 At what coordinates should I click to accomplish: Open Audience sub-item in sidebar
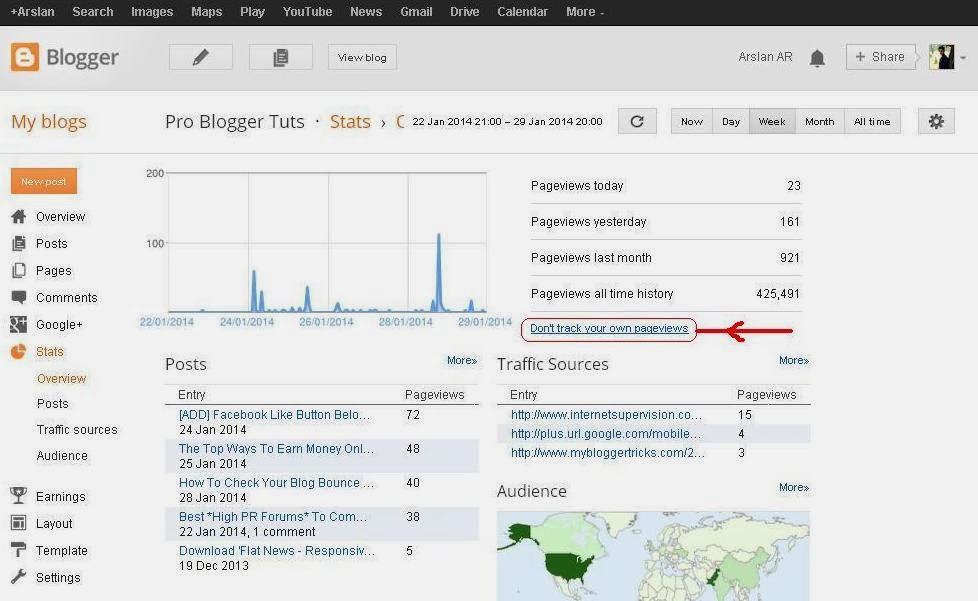[62, 456]
